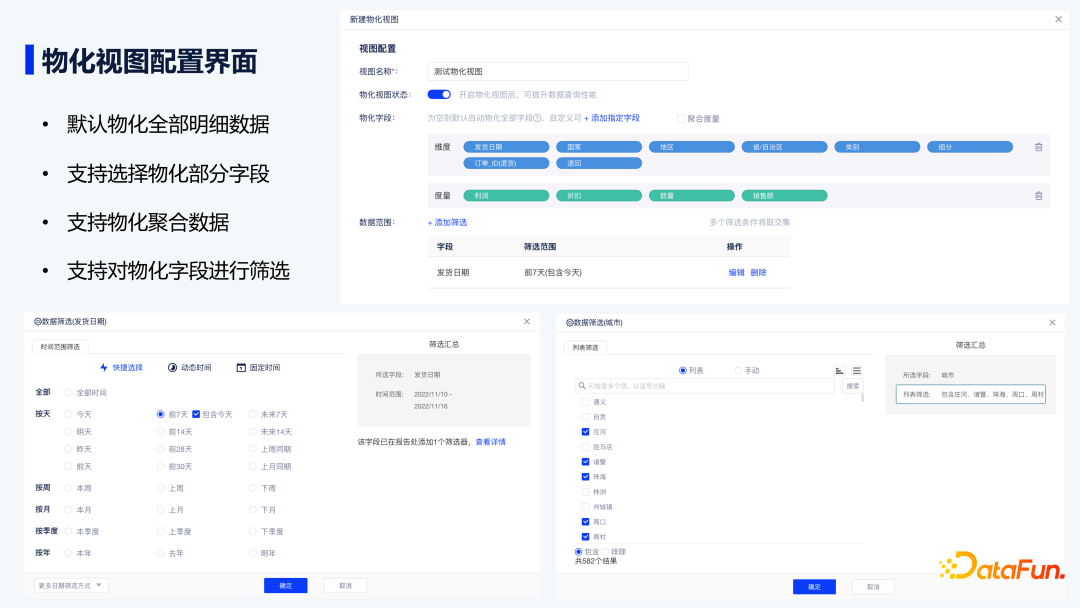This screenshot has width=1080, height=608.
Task: Select the 全部时间 radio button
Action: tap(68, 392)
